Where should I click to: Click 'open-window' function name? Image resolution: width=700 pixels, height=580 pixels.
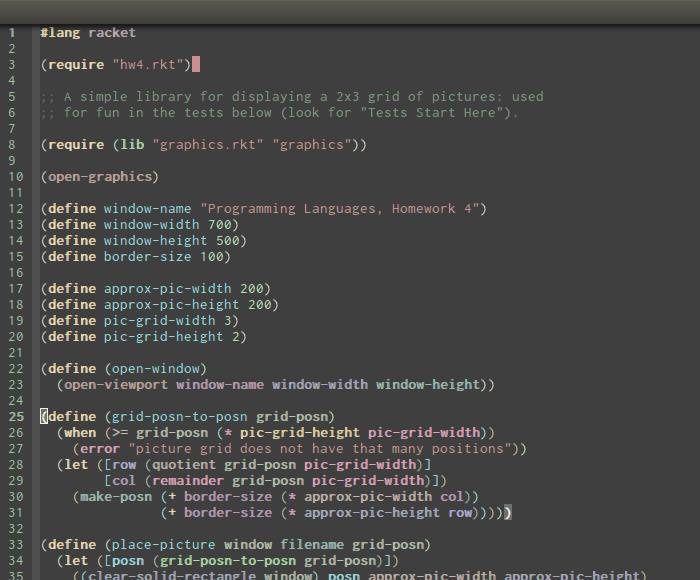coord(156,369)
